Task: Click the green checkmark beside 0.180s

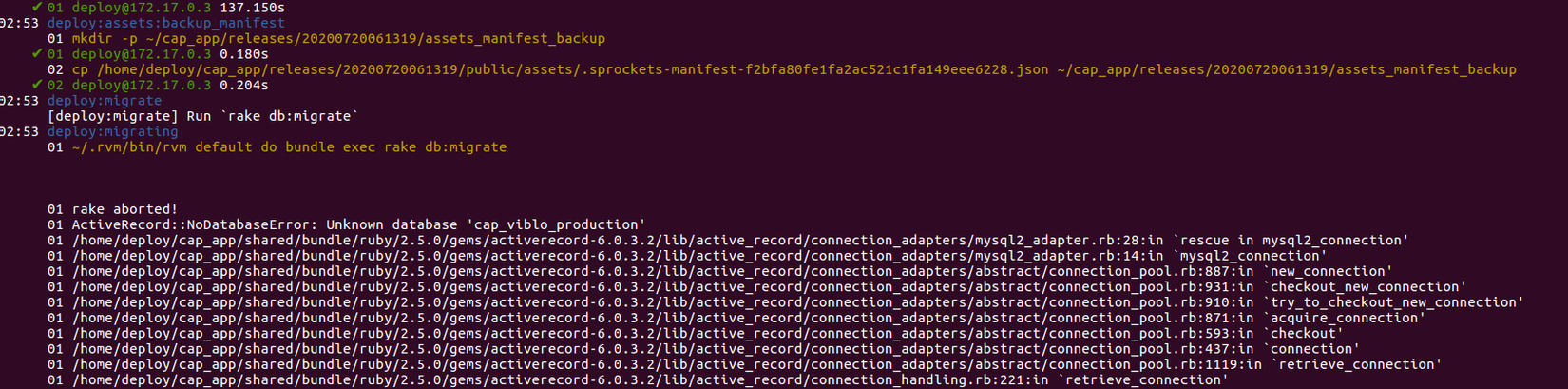Action: (x=37, y=53)
